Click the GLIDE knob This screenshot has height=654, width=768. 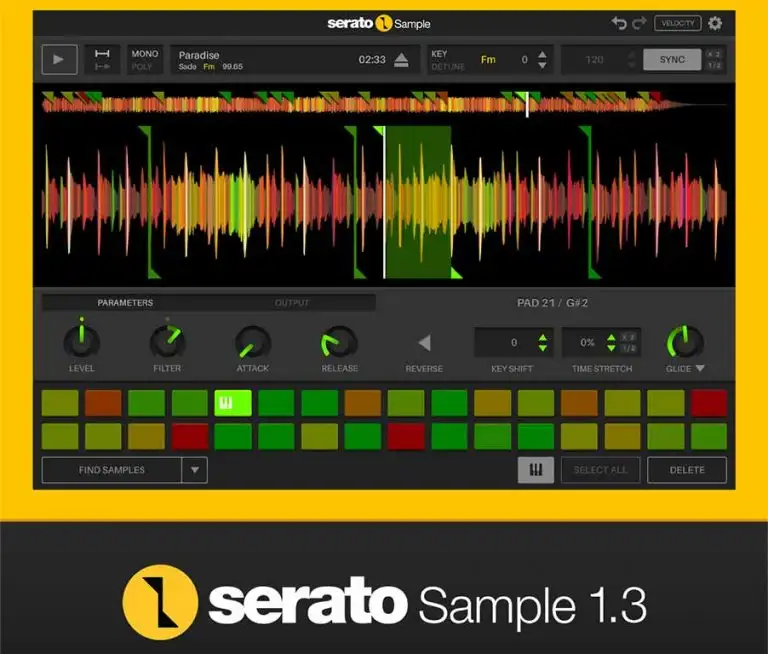(685, 341)
